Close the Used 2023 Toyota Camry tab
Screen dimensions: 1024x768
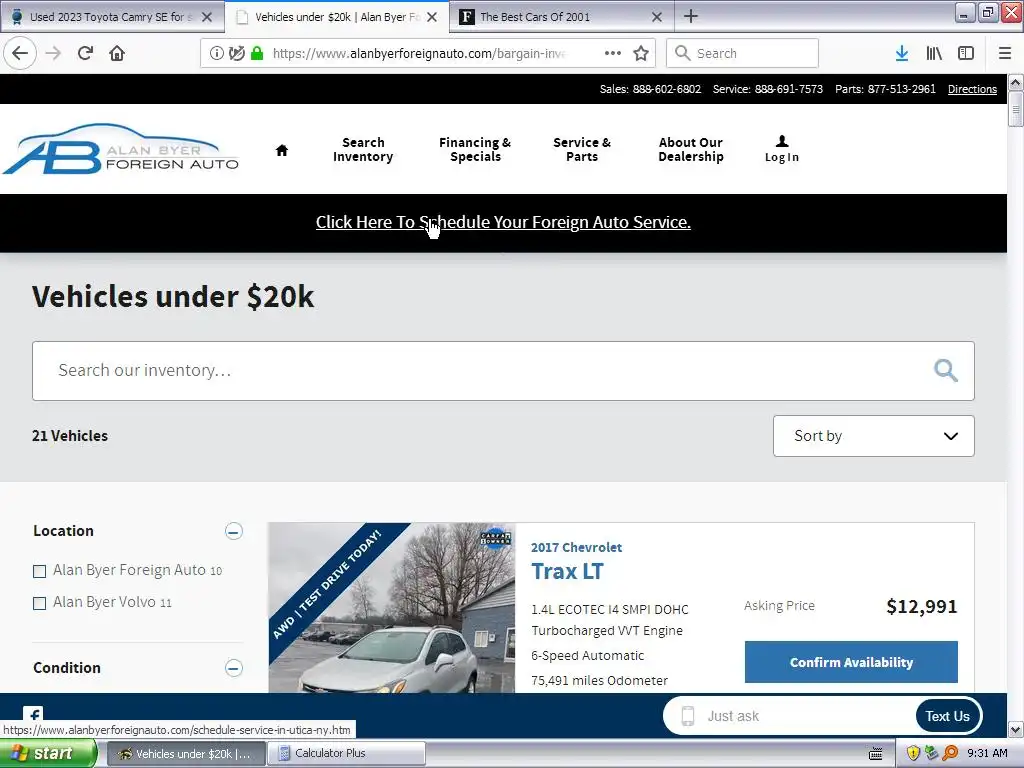(207, 17)
